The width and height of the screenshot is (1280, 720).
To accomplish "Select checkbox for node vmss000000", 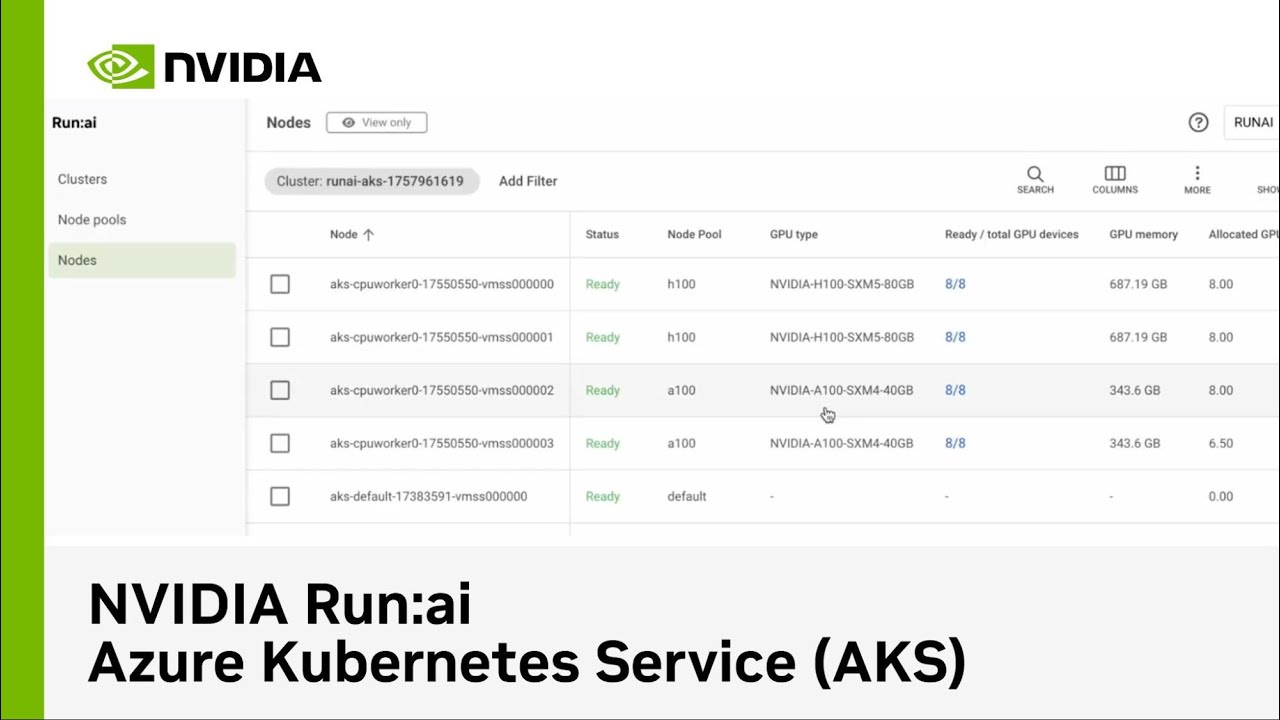I will [x=280, y=284].
